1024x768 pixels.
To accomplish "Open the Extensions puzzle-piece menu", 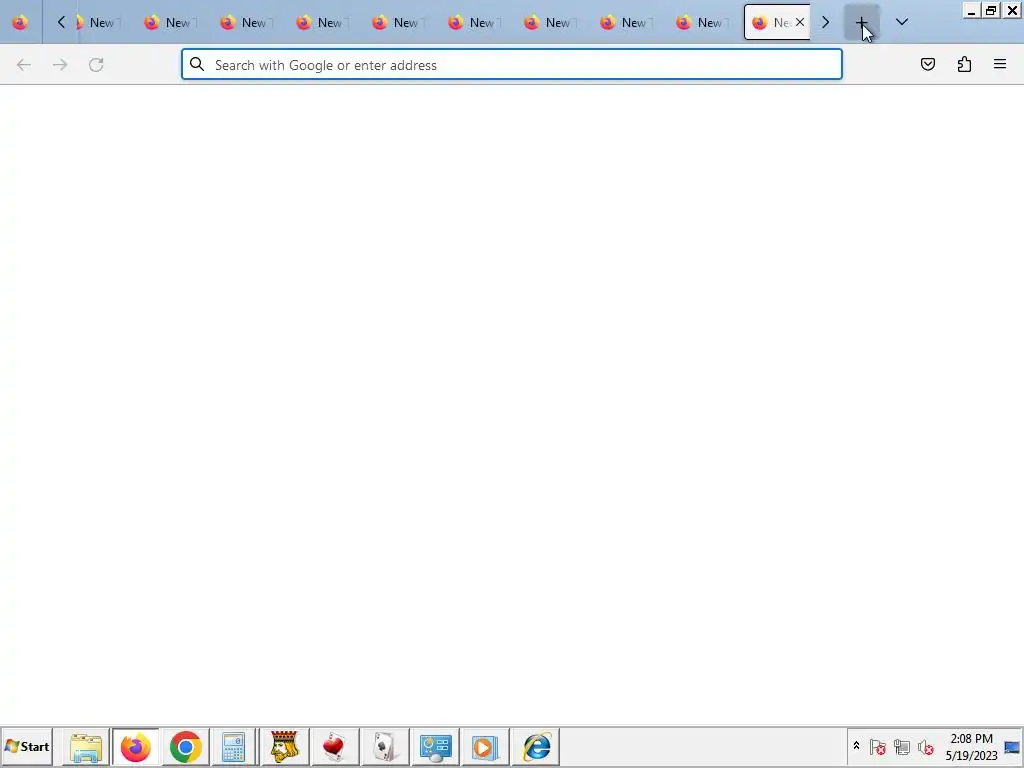I will coord(964,64).
